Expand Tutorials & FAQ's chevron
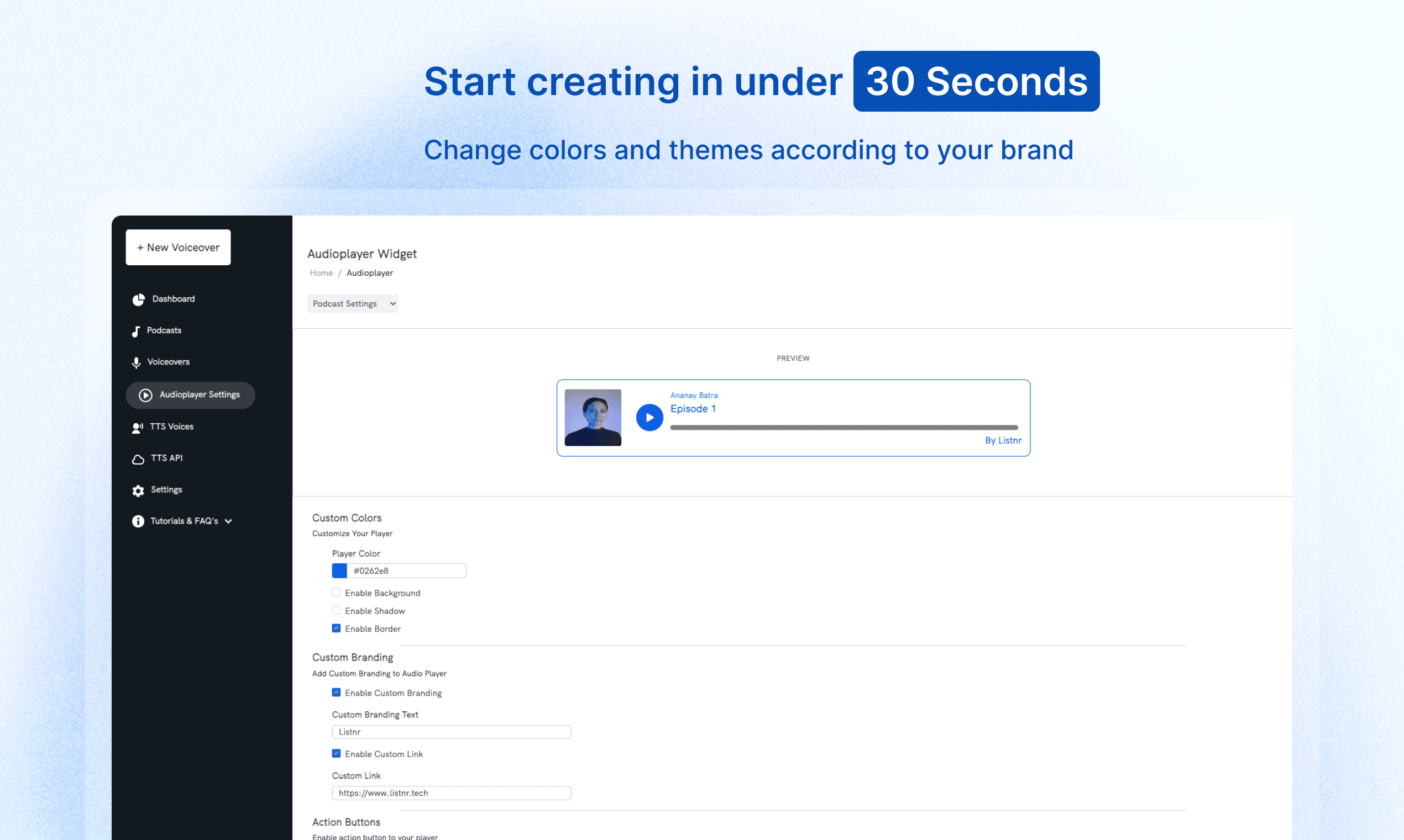 pyautogui.click(x=229, y=521)
